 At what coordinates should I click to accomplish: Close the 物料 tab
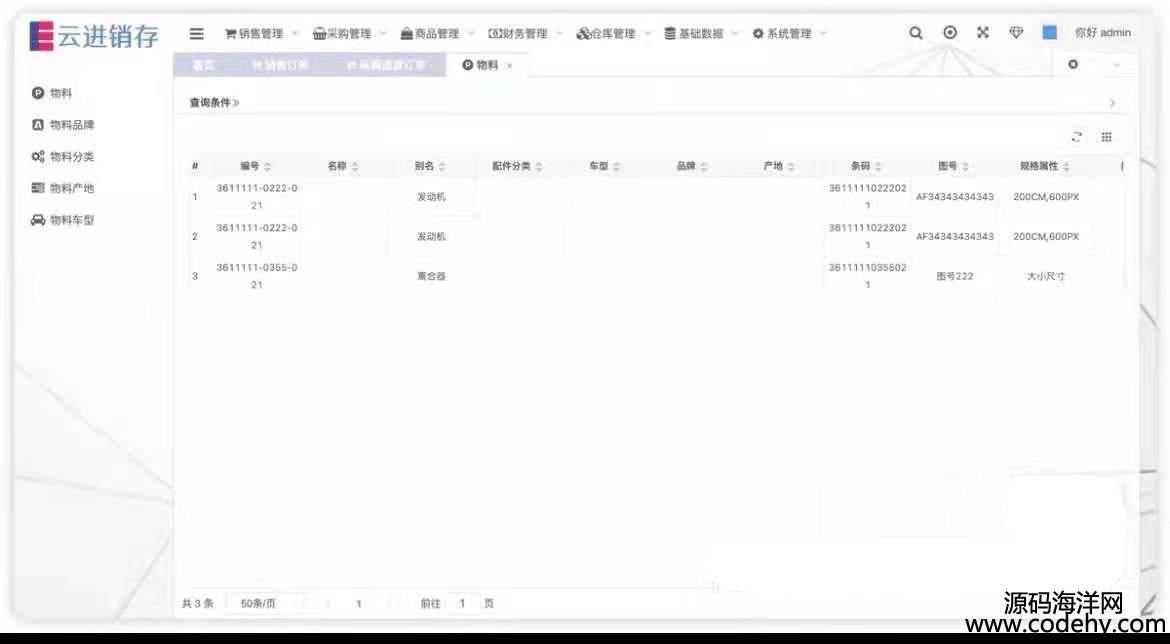pos(510,66)
